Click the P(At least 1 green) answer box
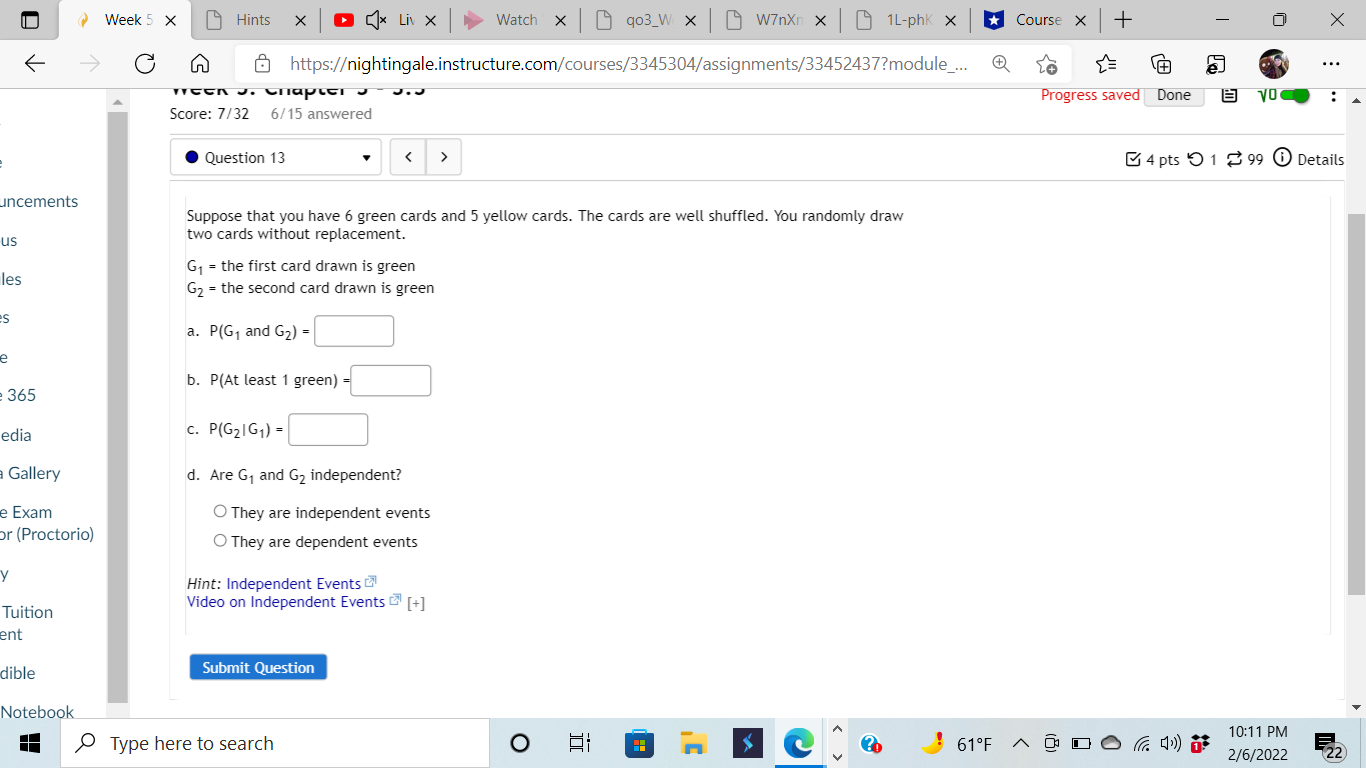The image size is (1366, 768). (391, 380)
